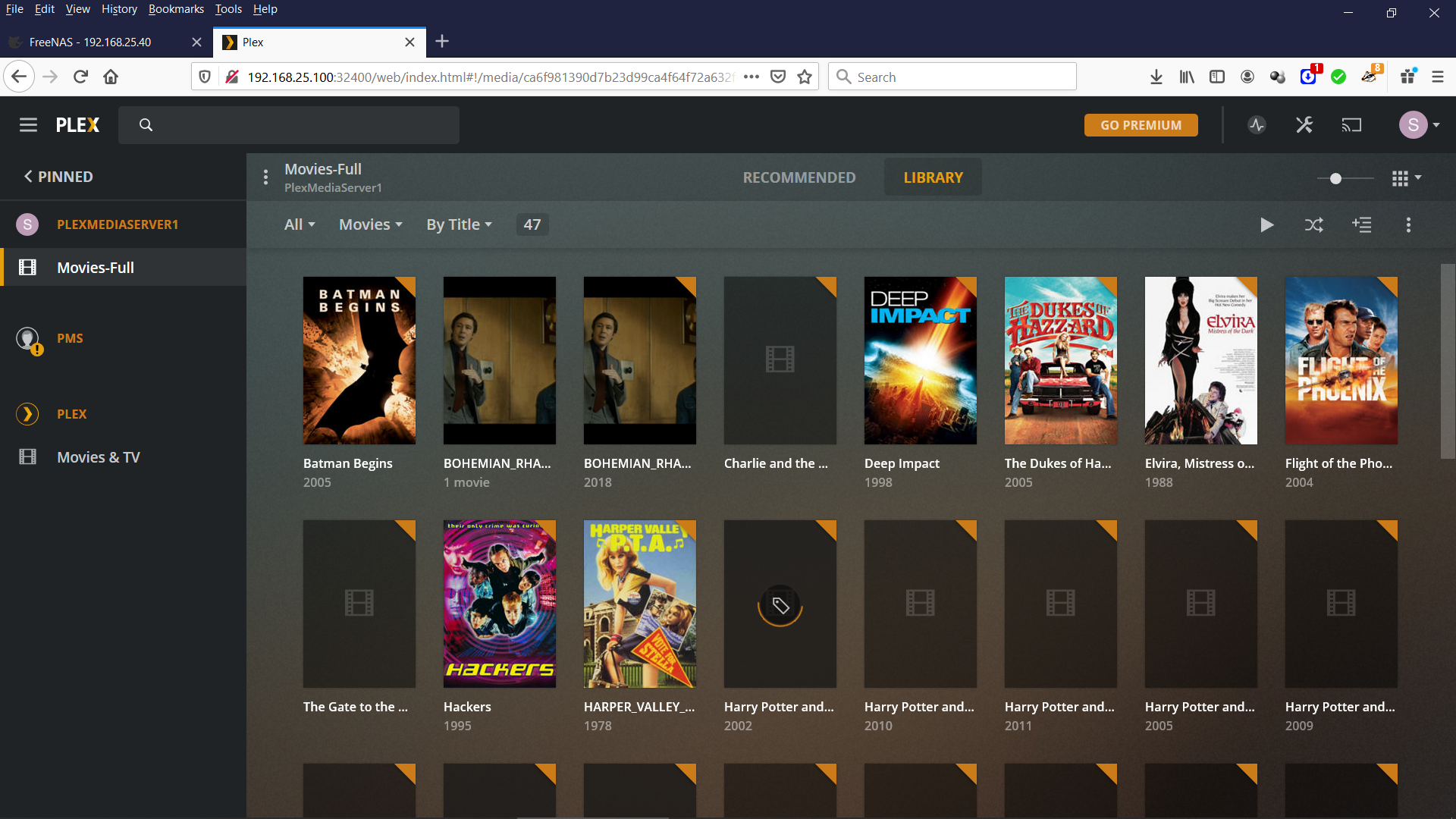Expand the By Title sort dropdown
Screen dimensions: 1456x819
(459, 224)
